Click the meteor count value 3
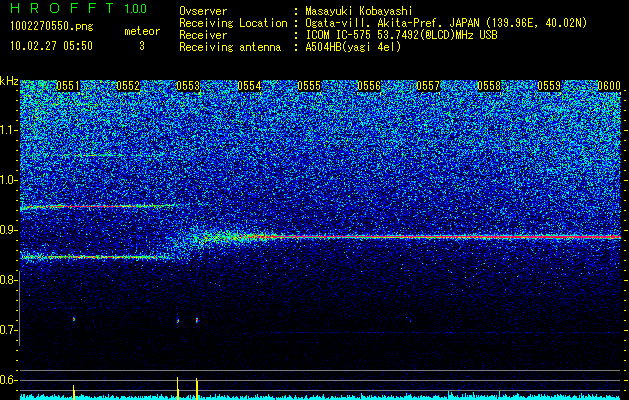 (x=142, y=46)
